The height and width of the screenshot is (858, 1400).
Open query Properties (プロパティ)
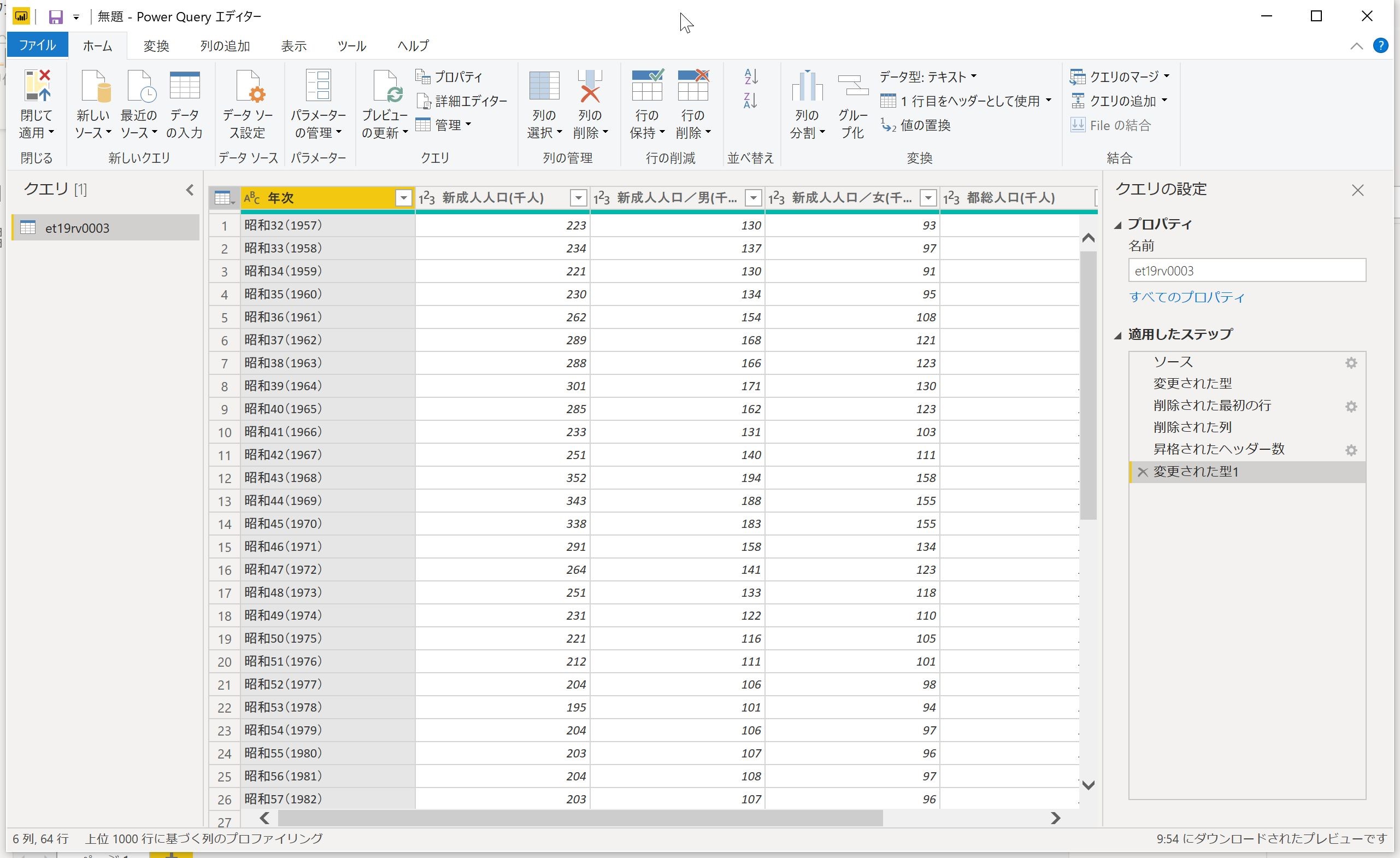point(449,77)
